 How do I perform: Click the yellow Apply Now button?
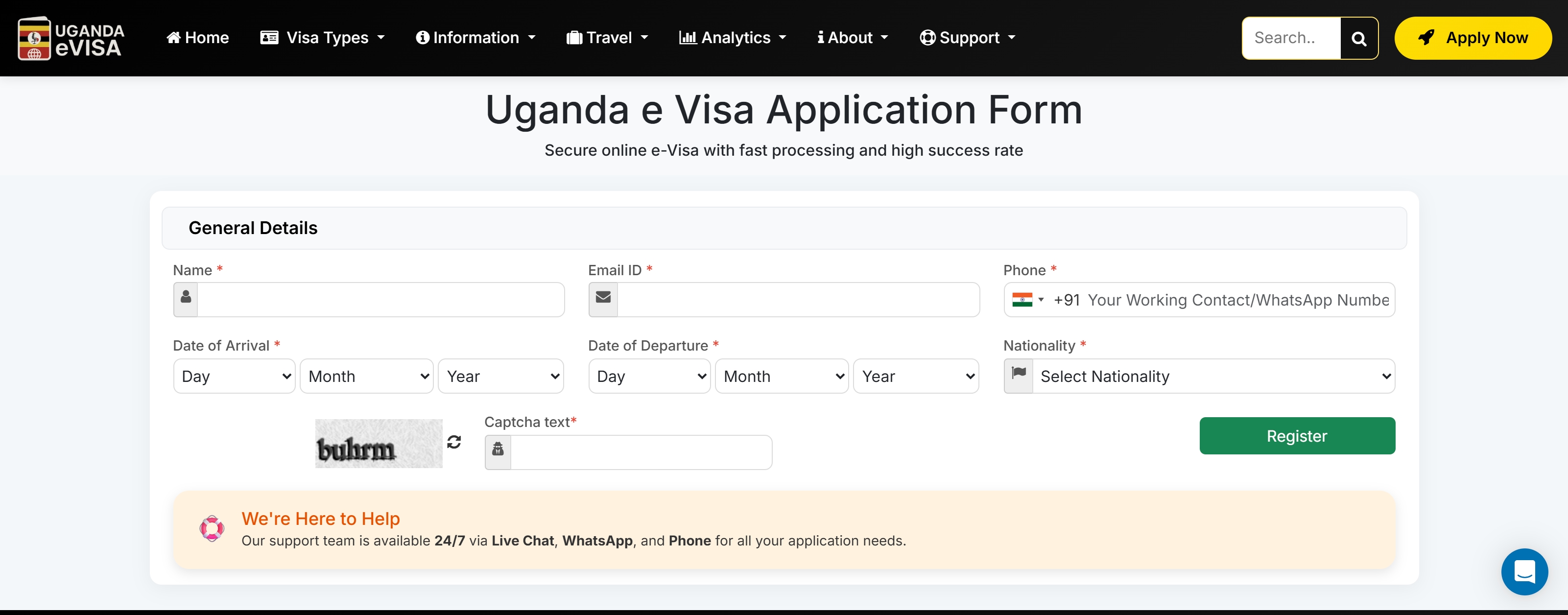(x=1473, y=38)
